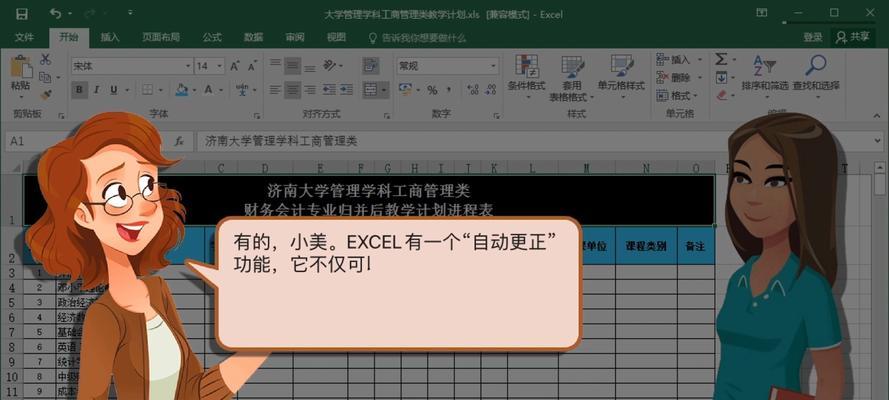
Task: Switch to the Data (数据) tab
Action: tap(253, 37)
